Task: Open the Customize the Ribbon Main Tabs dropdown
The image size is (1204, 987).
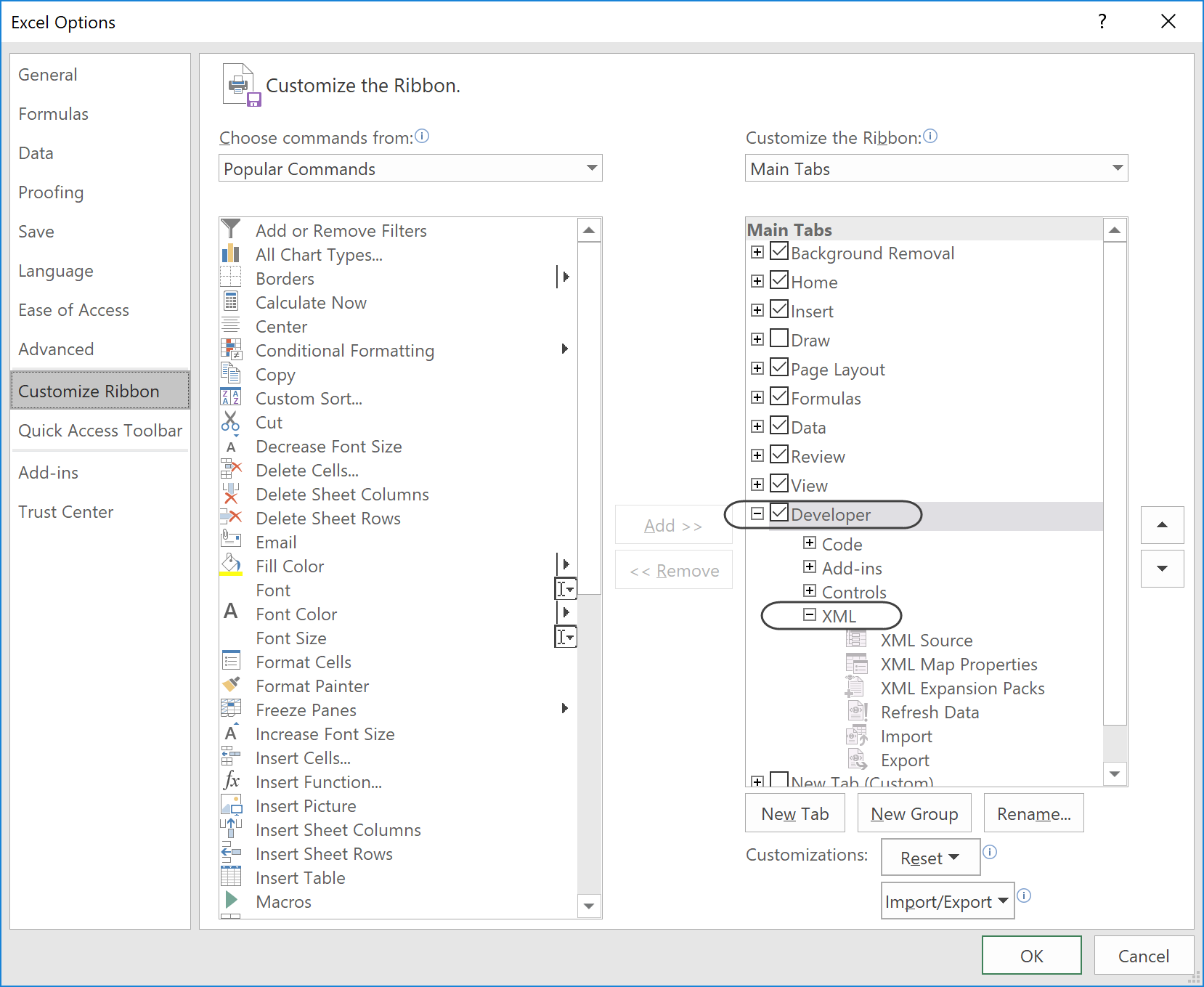Action: click(936, 168)
